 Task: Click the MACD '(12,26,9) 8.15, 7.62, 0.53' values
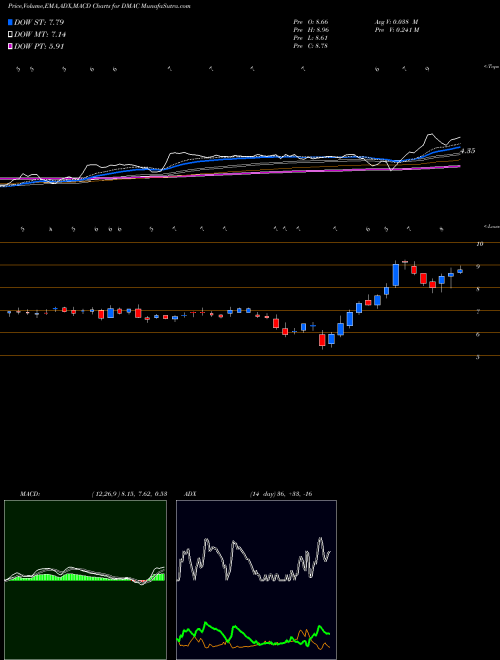tap(129, 494)
